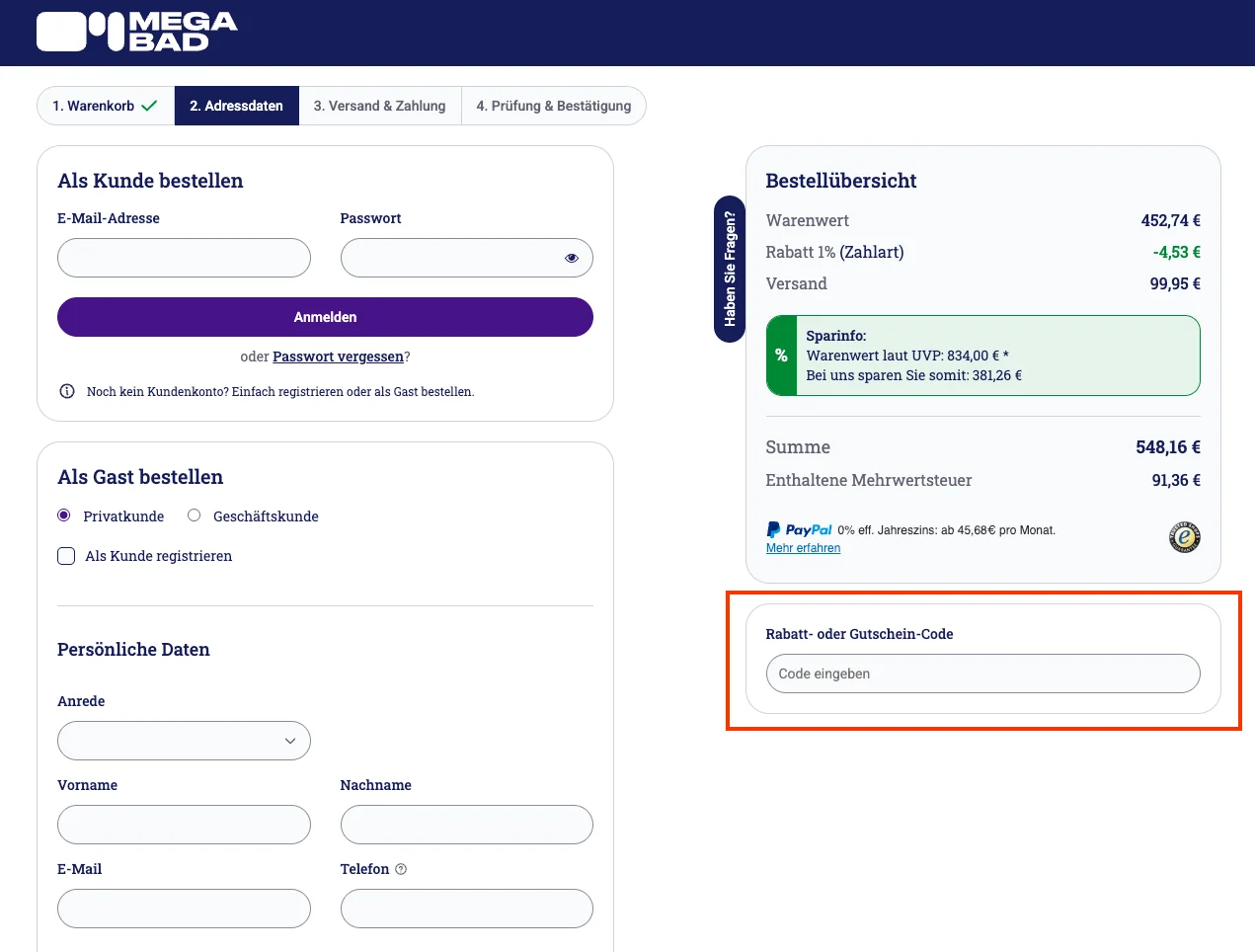Click into the Vorname field

(x=184, y=825)
